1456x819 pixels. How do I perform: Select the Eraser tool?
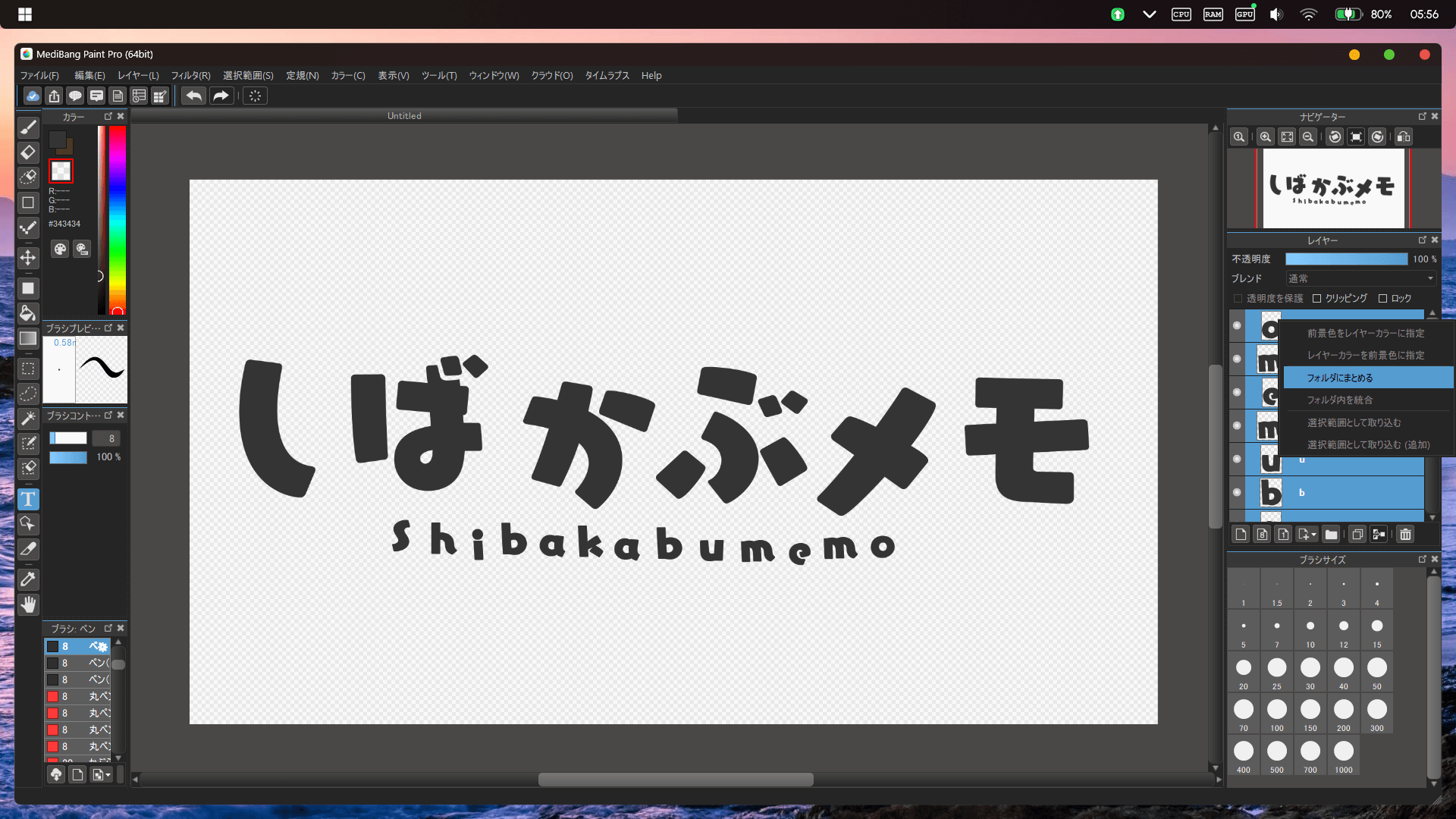pos(28,152)
